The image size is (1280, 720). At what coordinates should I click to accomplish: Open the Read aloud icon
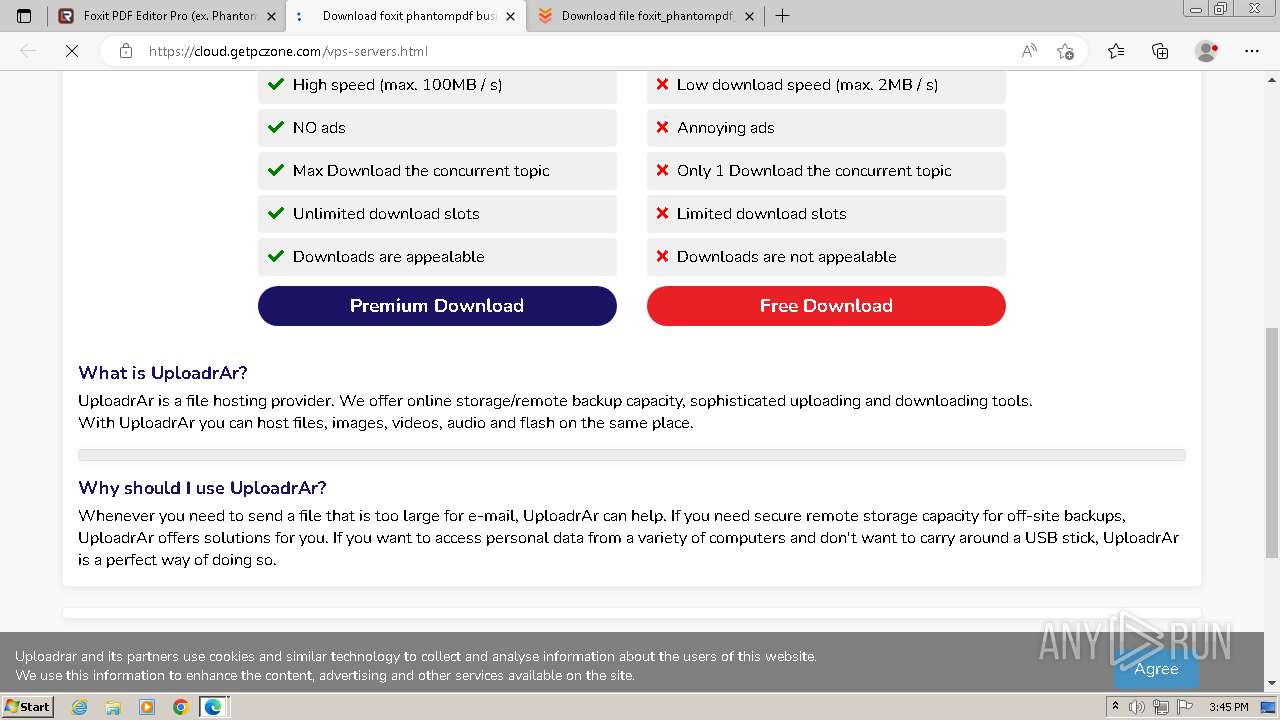click(x=1029, y=51)
